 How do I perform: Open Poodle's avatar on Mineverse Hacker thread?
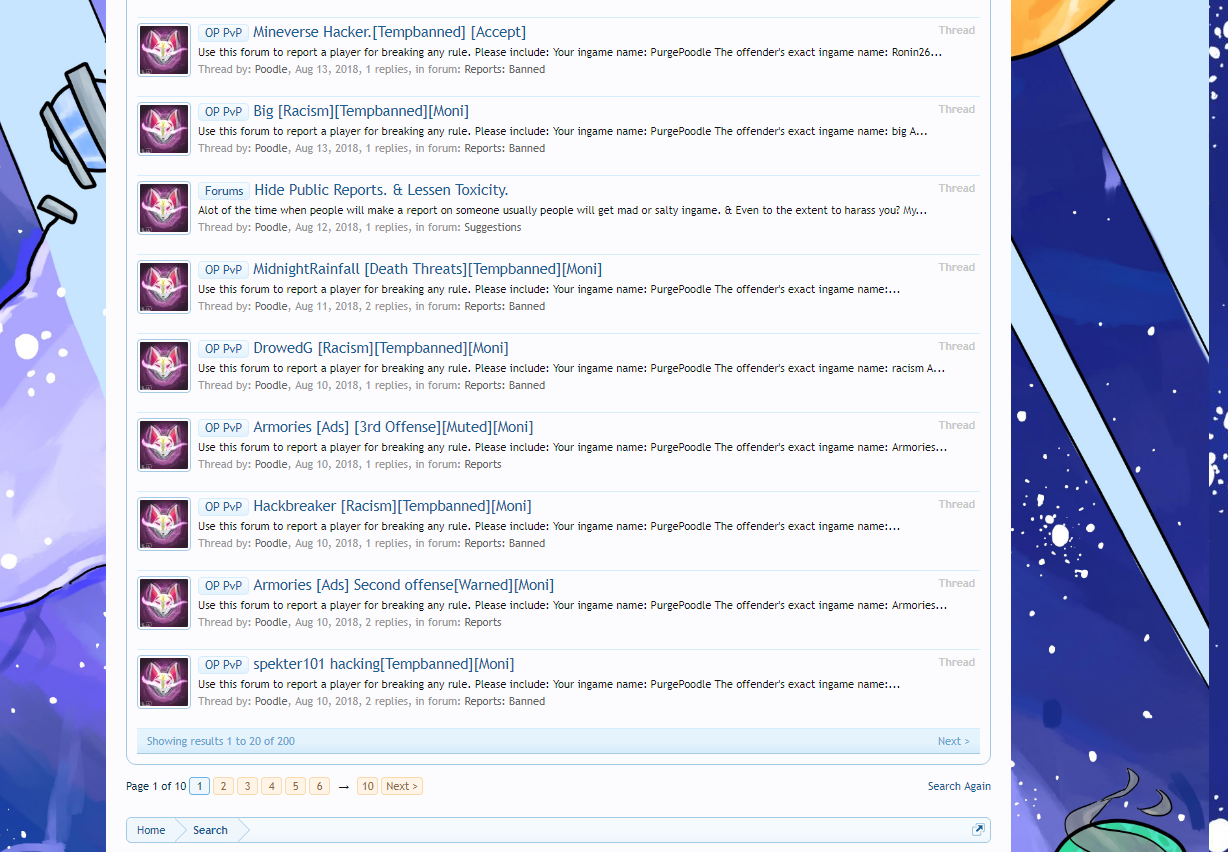tap(164, 50)
